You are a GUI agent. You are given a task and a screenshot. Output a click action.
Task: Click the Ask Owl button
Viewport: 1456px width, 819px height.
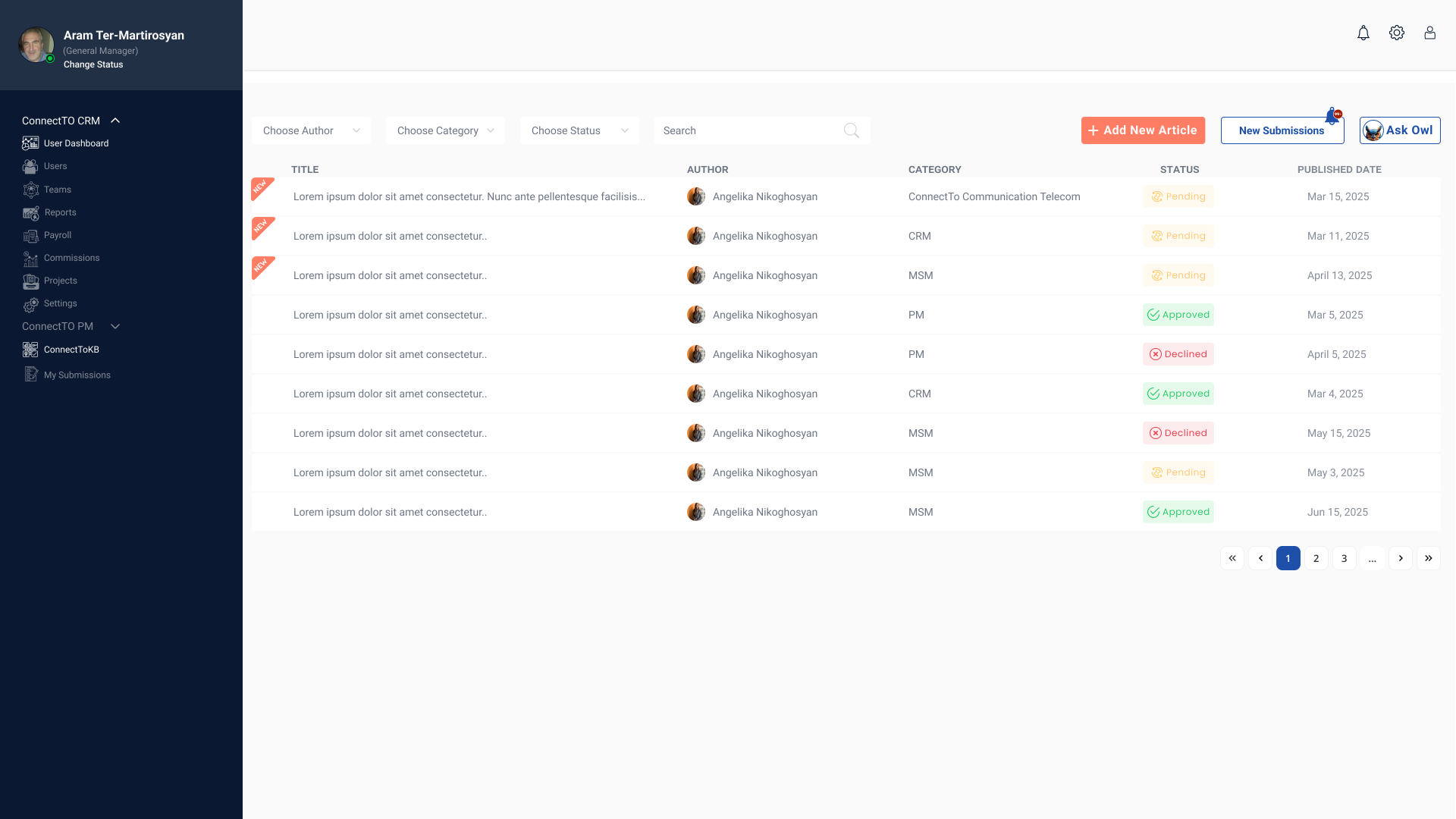(1399, 130)
